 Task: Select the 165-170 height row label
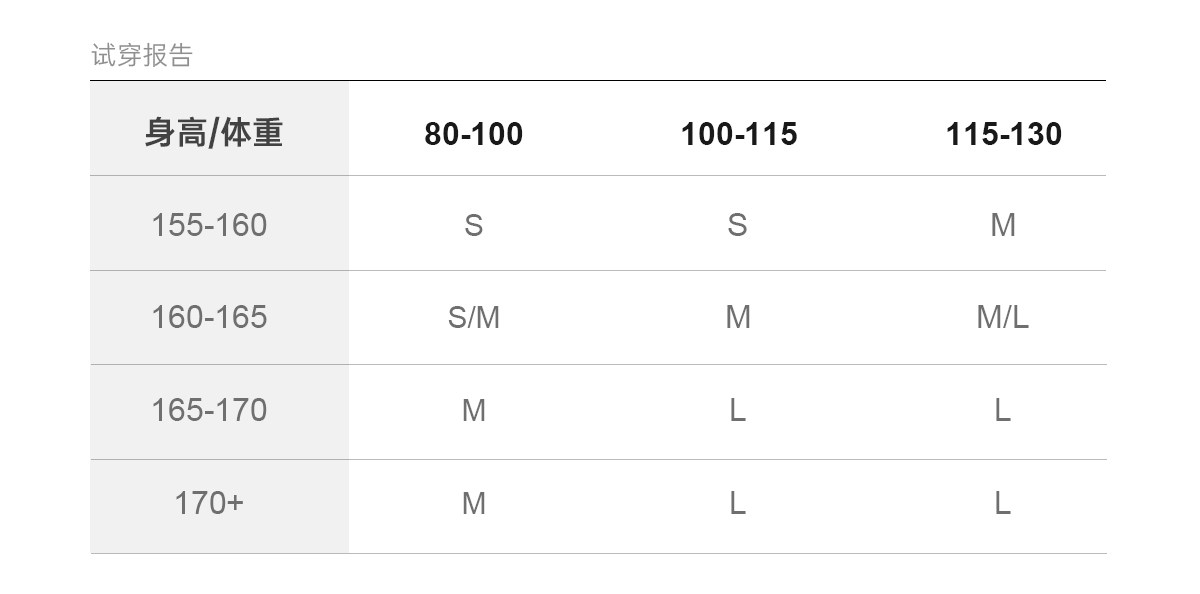(x=209, y=410)
